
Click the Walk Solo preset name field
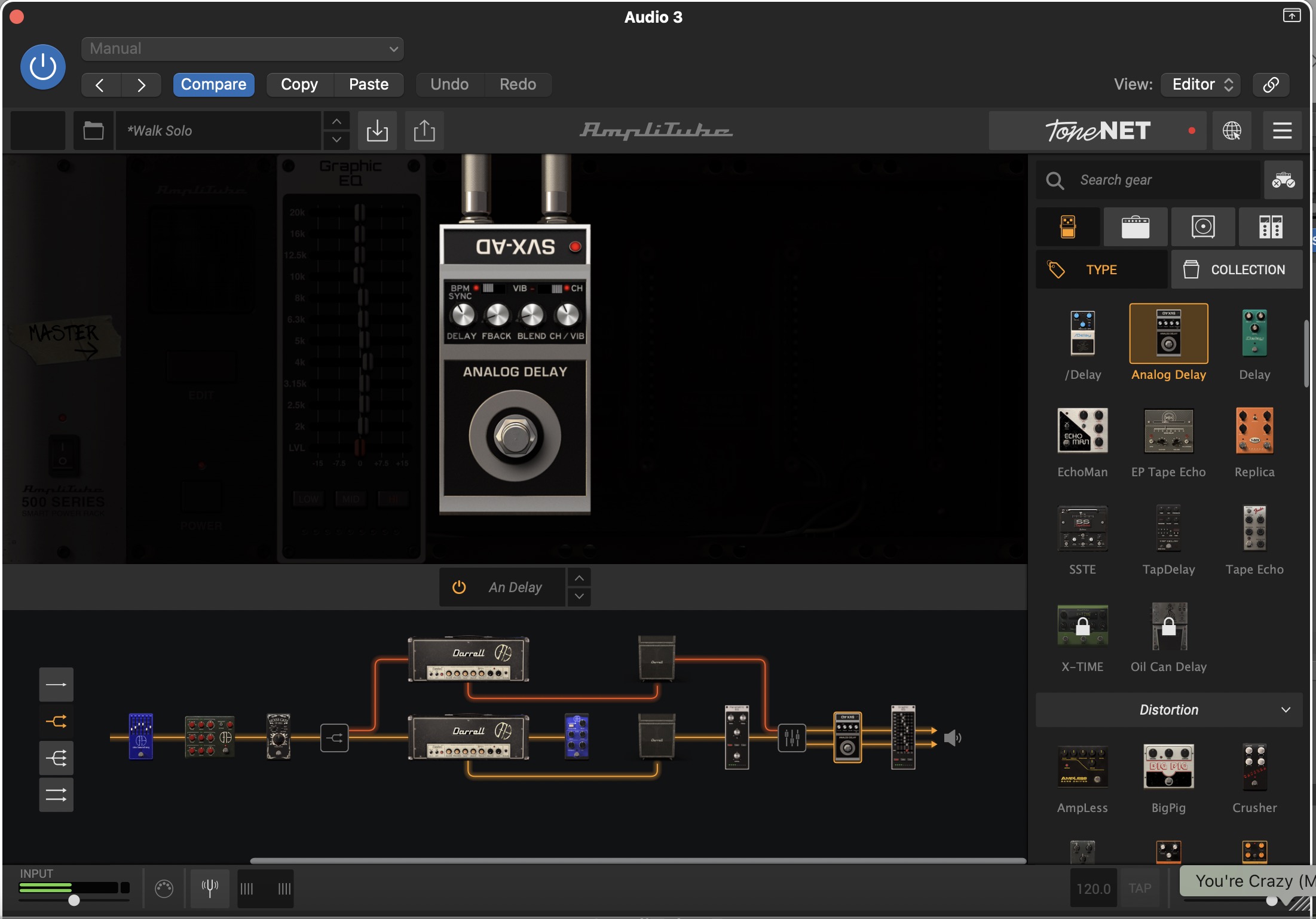pos(219,130)
